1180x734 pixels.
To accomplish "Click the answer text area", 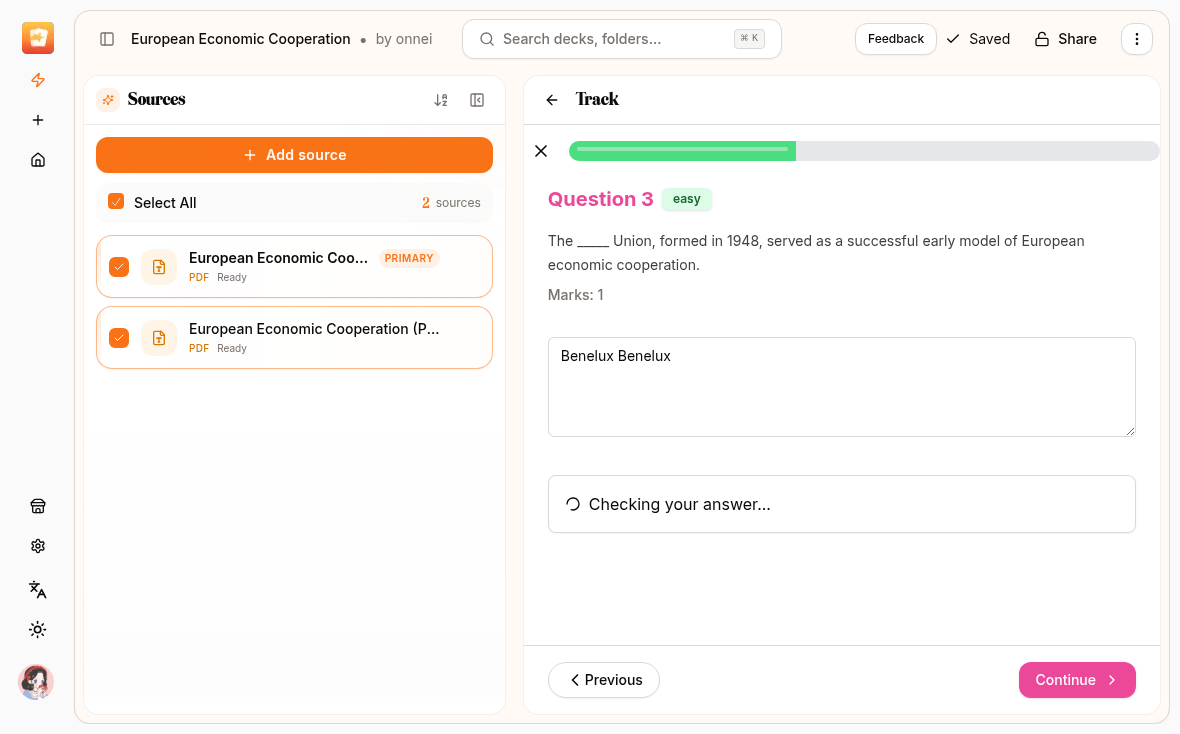I will pyautogui.click(x=841, y=387).
